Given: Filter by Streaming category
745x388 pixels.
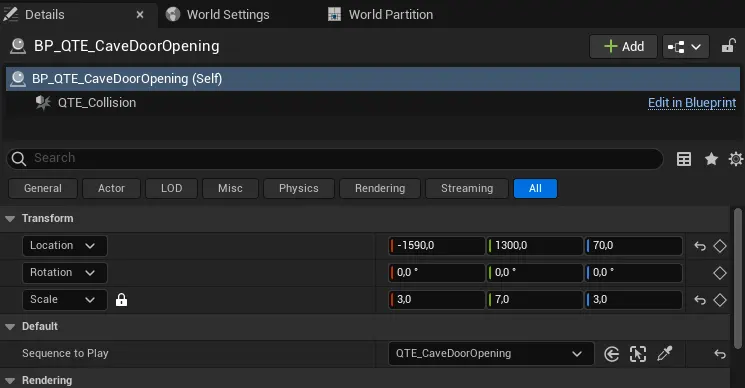Looking at the screenshot, I should [x=467, y=189].
